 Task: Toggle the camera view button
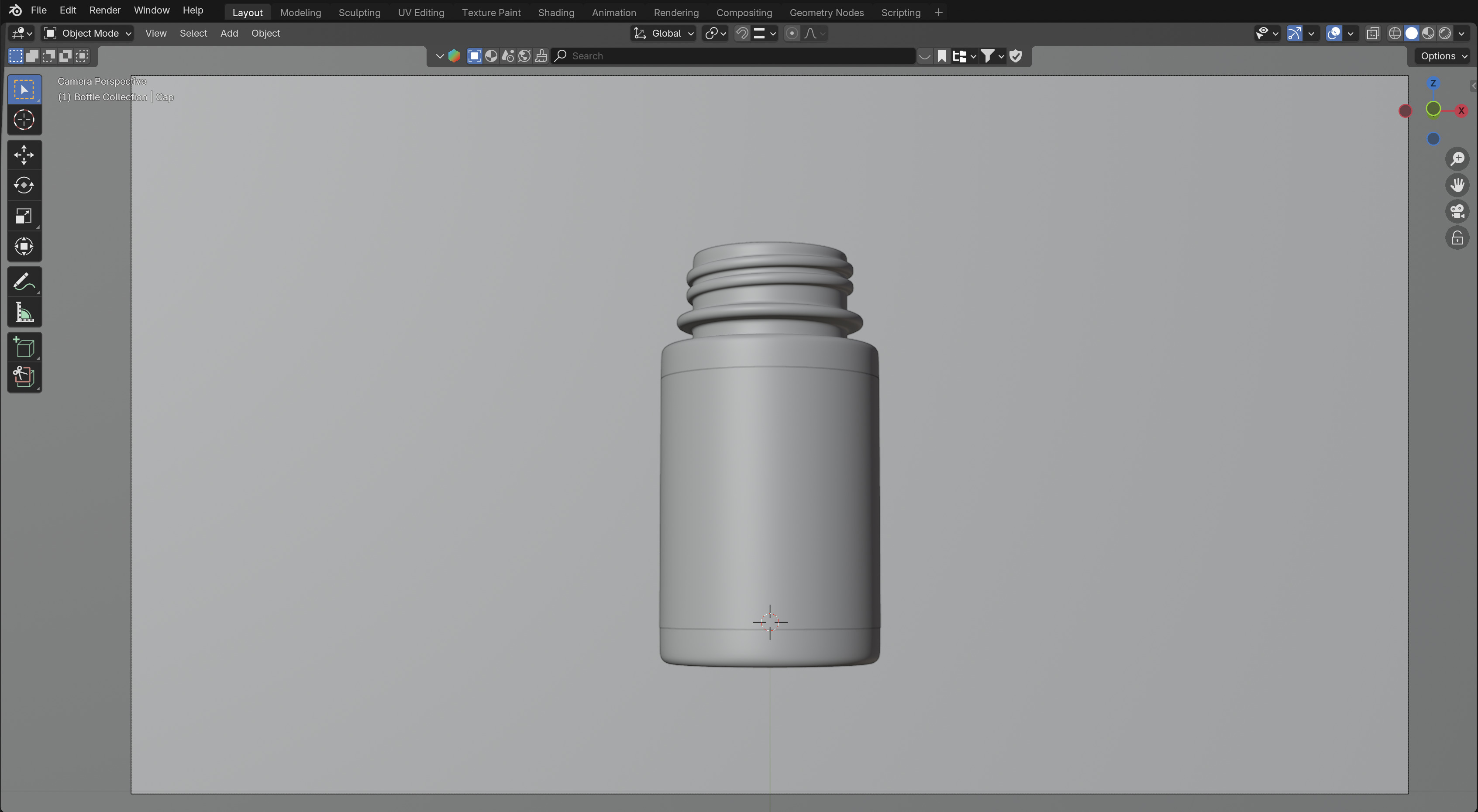[x=1457, y=212]
